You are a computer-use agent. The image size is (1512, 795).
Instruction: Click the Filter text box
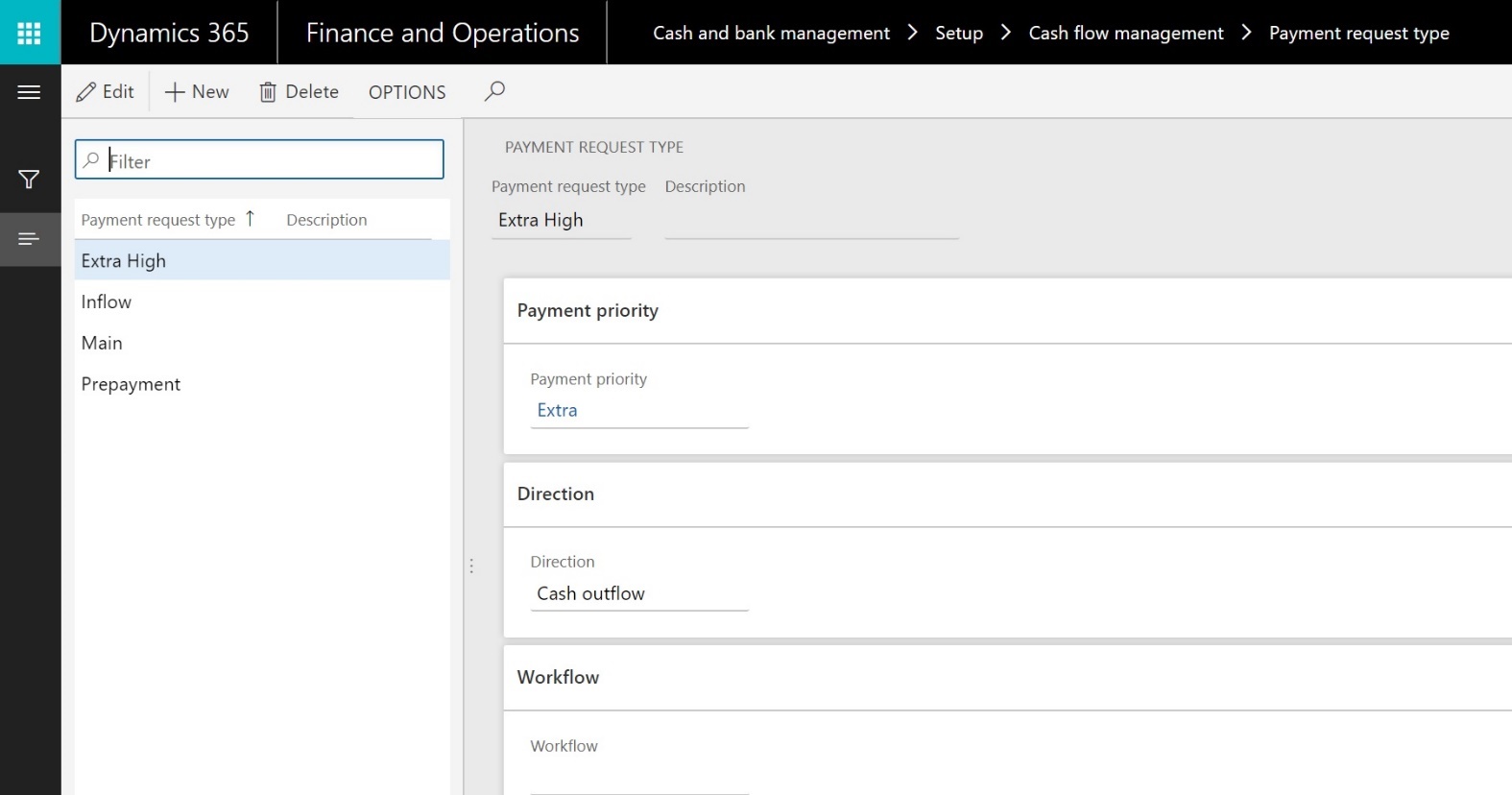pos(269,160)
